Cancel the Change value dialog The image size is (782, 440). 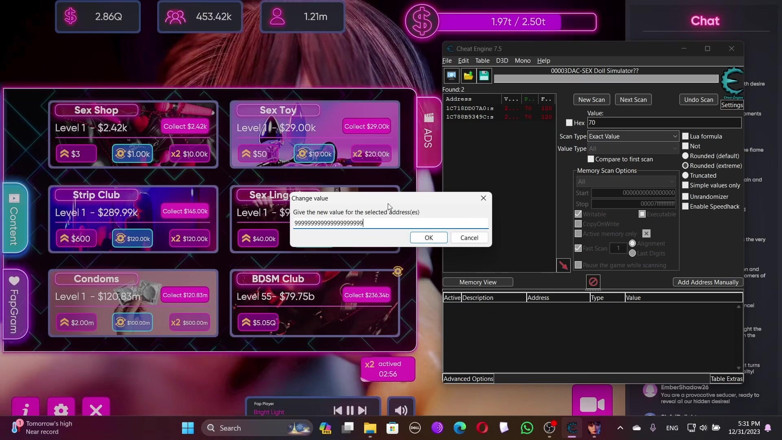469,238
